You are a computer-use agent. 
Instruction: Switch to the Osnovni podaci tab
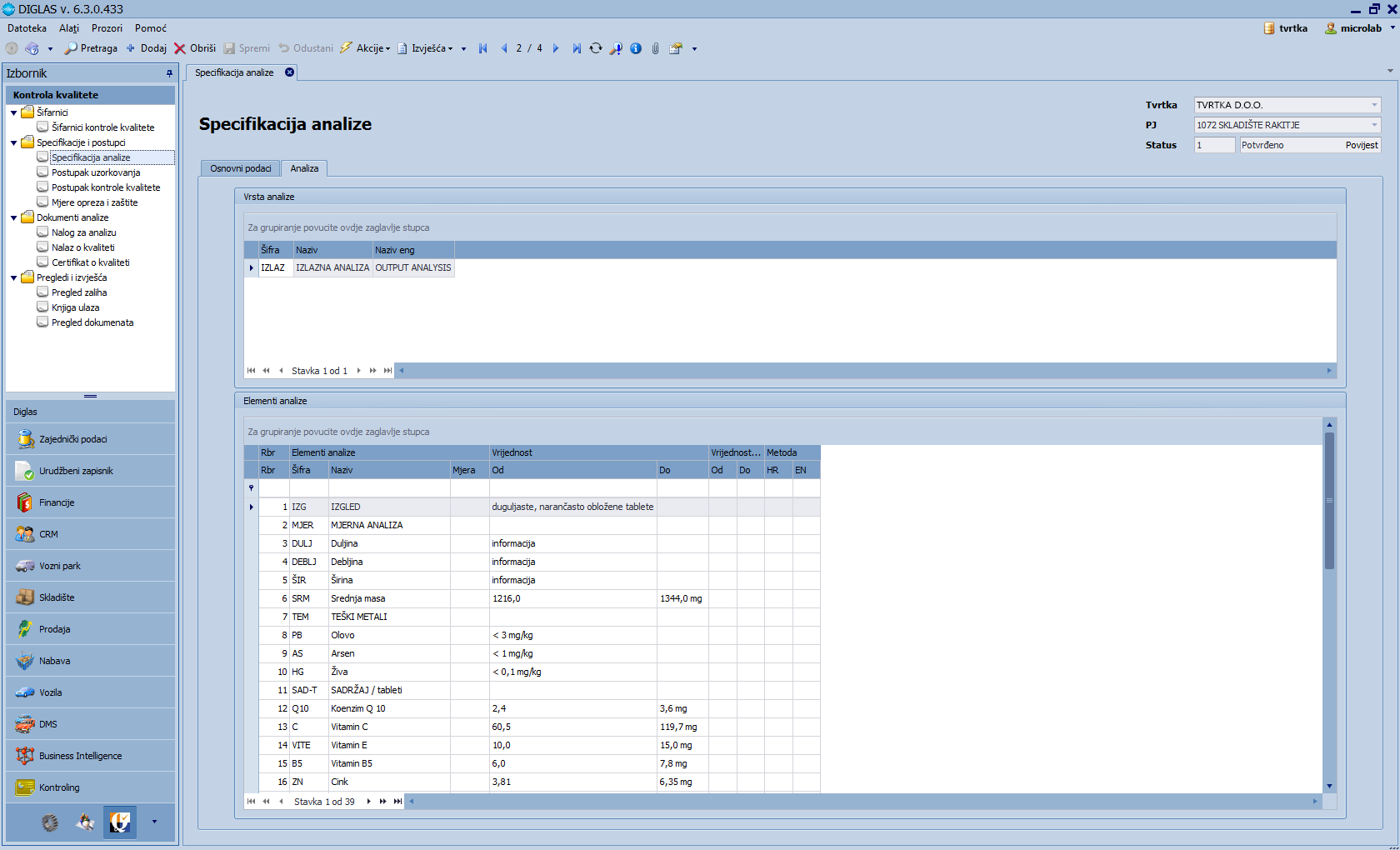click(x=240, y=168)
